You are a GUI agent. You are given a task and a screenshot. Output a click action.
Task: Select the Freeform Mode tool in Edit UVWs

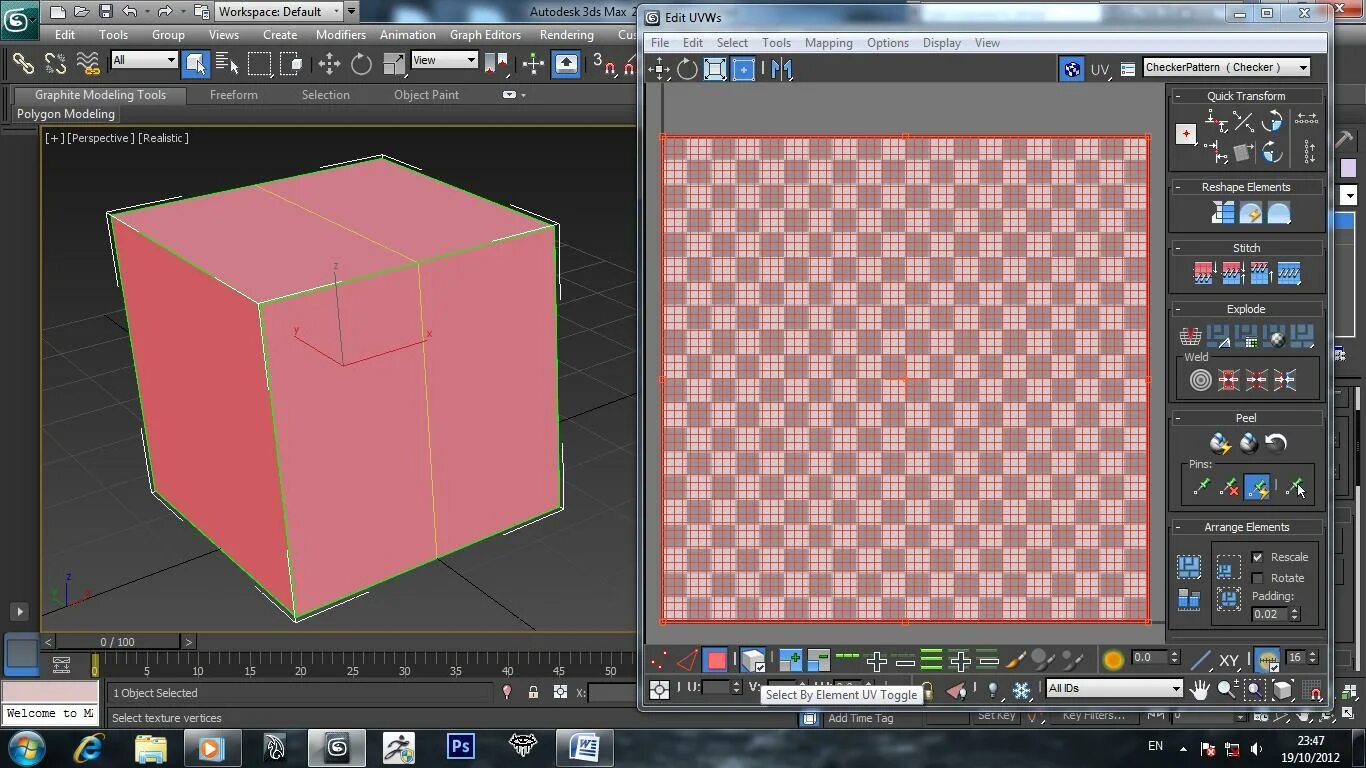[x=743, y=69]
